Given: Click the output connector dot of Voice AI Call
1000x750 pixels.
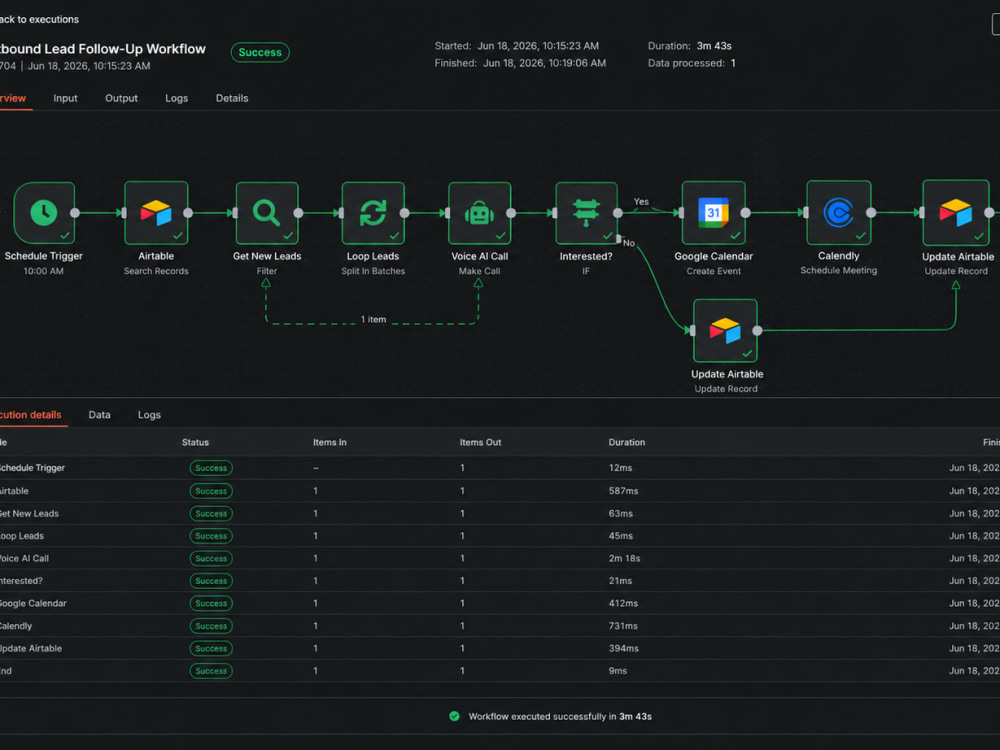Looking at the screenshot, I should pos(511,213).
